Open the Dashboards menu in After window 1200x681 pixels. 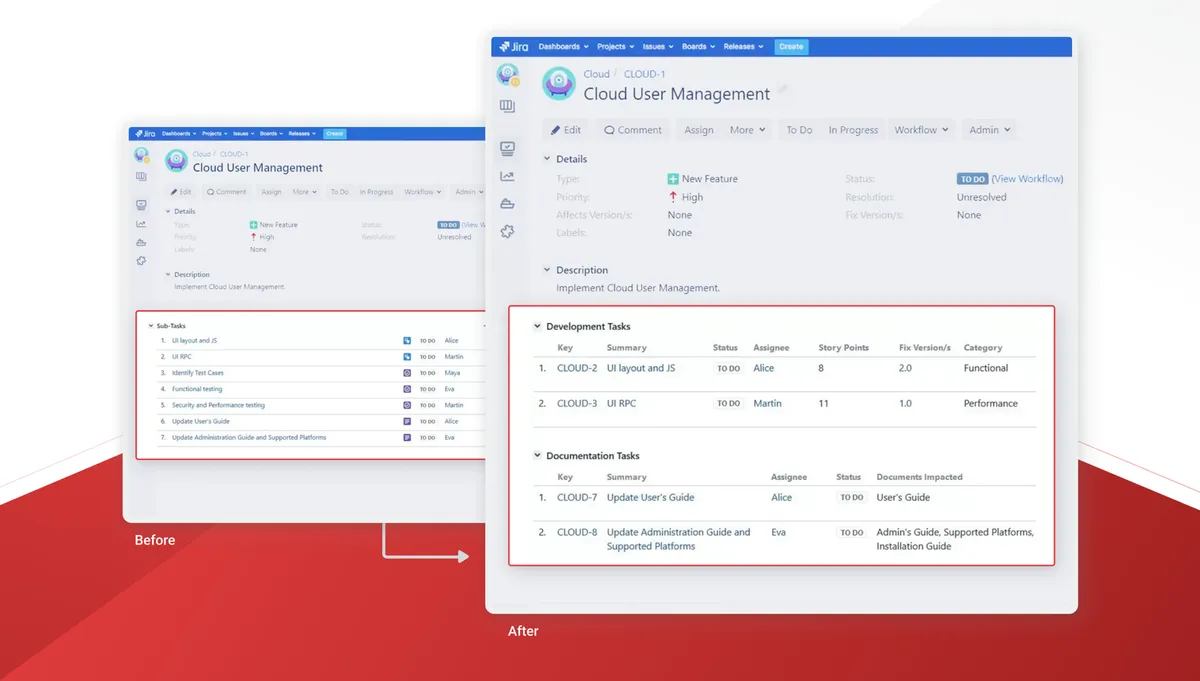click(563, 46)
